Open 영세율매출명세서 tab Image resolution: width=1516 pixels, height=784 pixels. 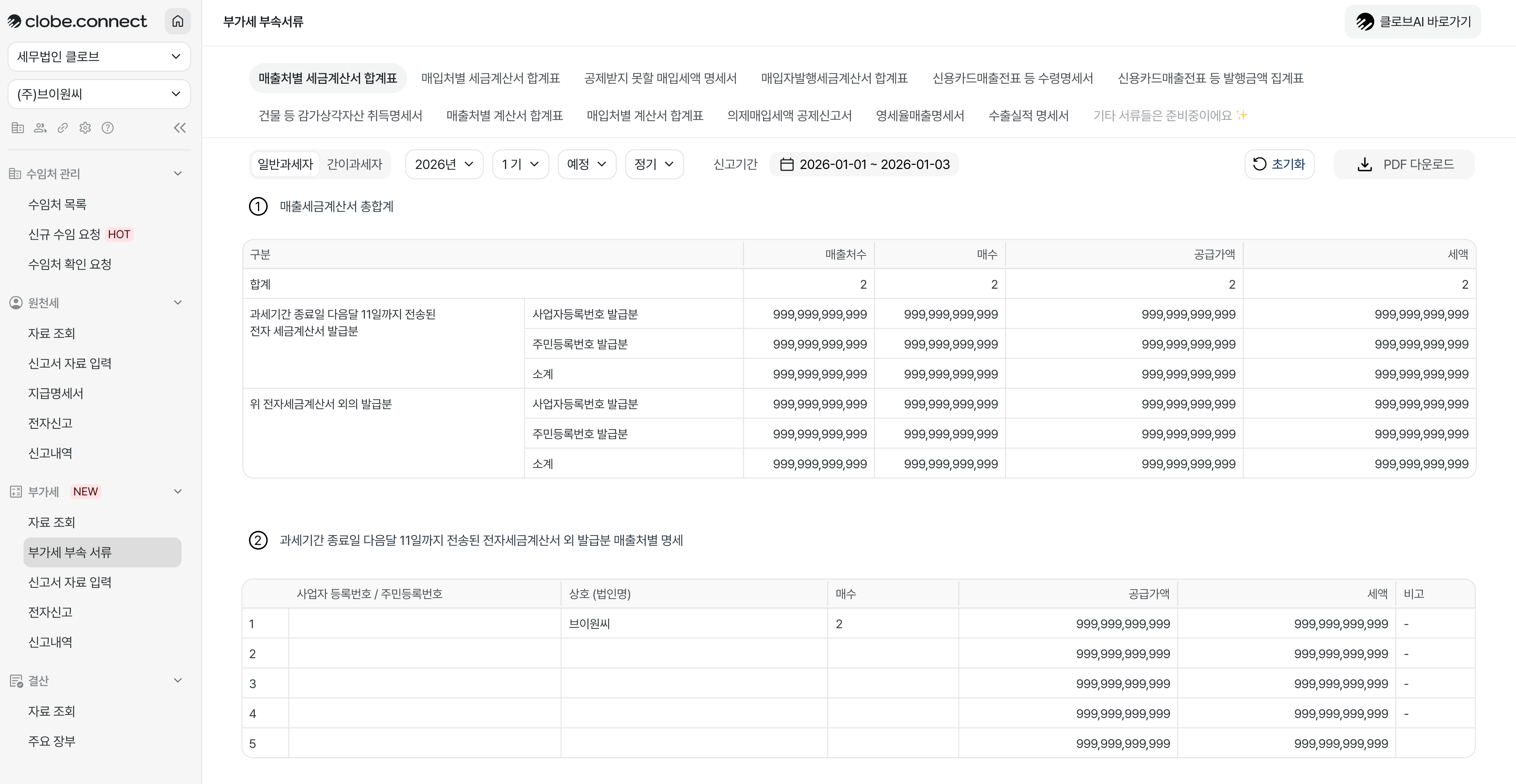click(x=920, y=115)
